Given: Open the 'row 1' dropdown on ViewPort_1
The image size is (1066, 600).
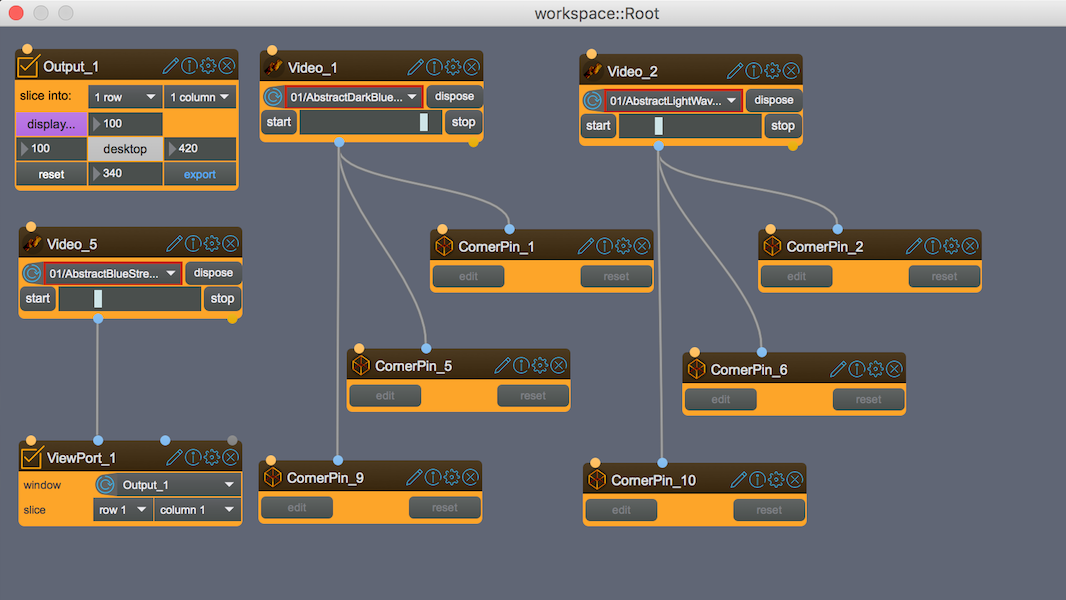Looking at the screenshot, I should (x=122, y=509).
